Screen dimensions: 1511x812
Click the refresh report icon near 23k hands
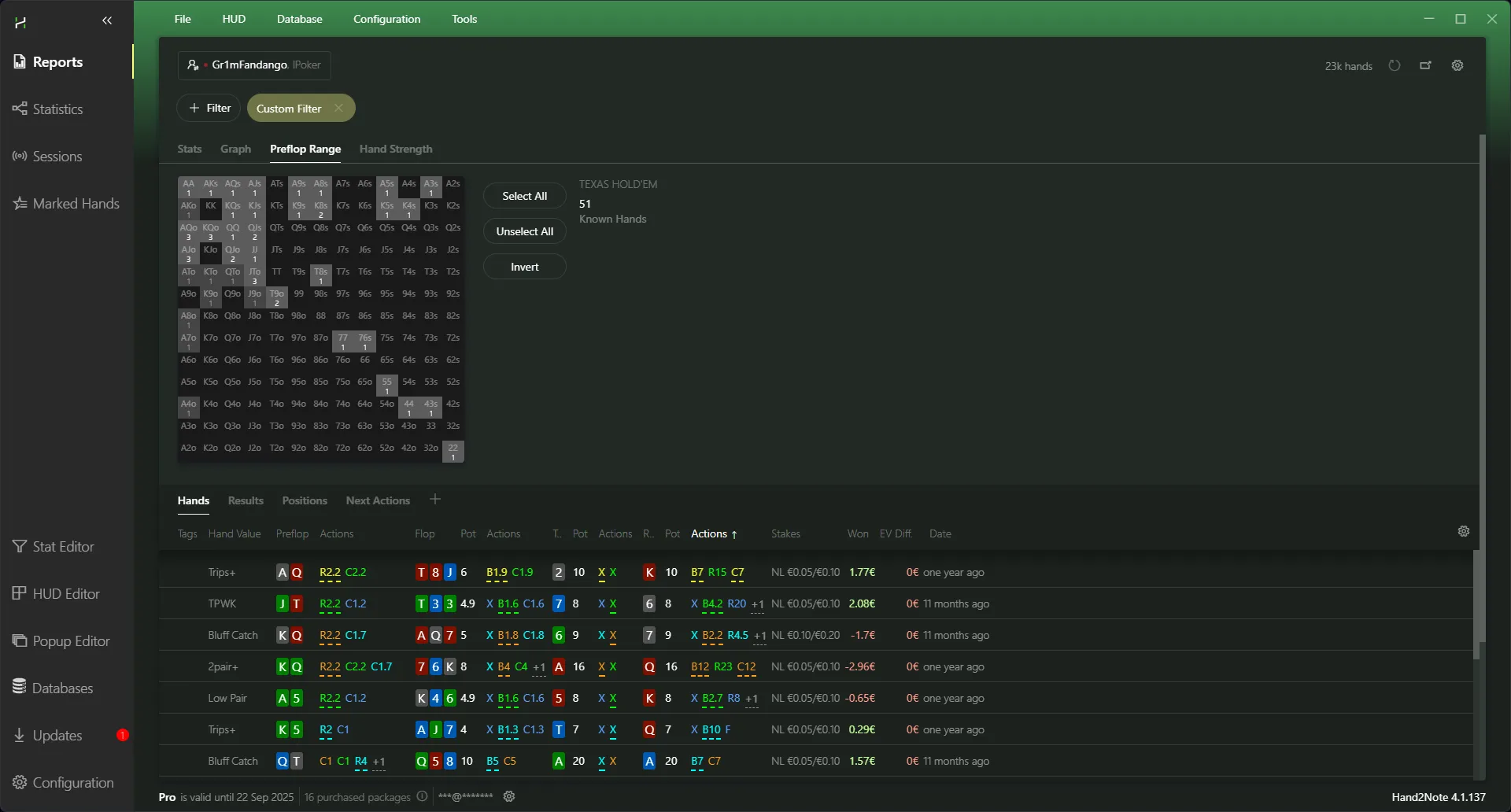click(x=1395, y=65)
